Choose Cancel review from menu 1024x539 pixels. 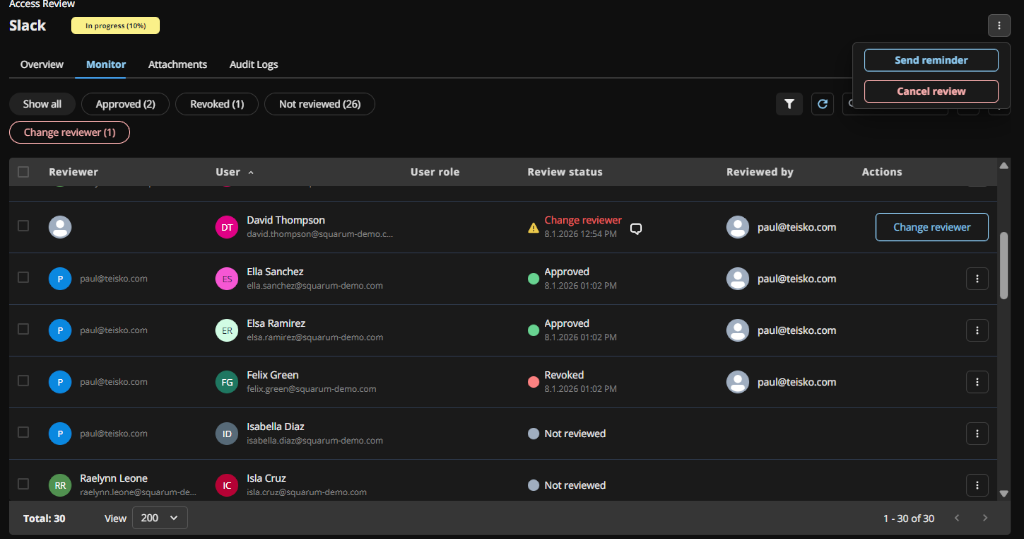click(931, 91)
